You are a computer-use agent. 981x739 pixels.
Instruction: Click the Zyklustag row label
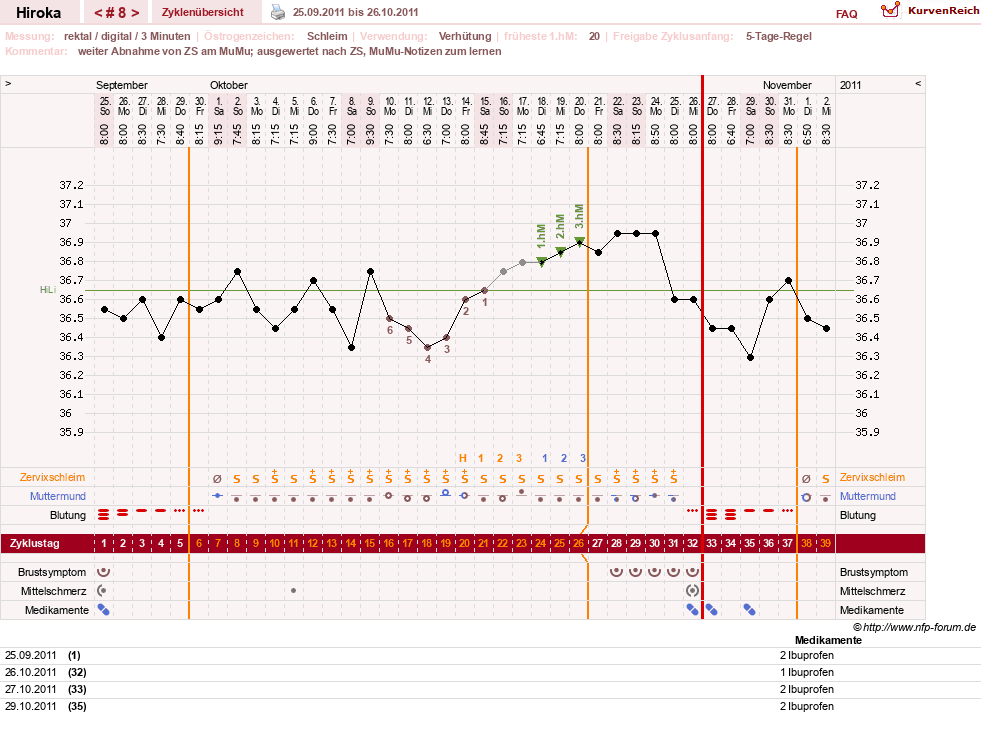click(x=34, y=543)
